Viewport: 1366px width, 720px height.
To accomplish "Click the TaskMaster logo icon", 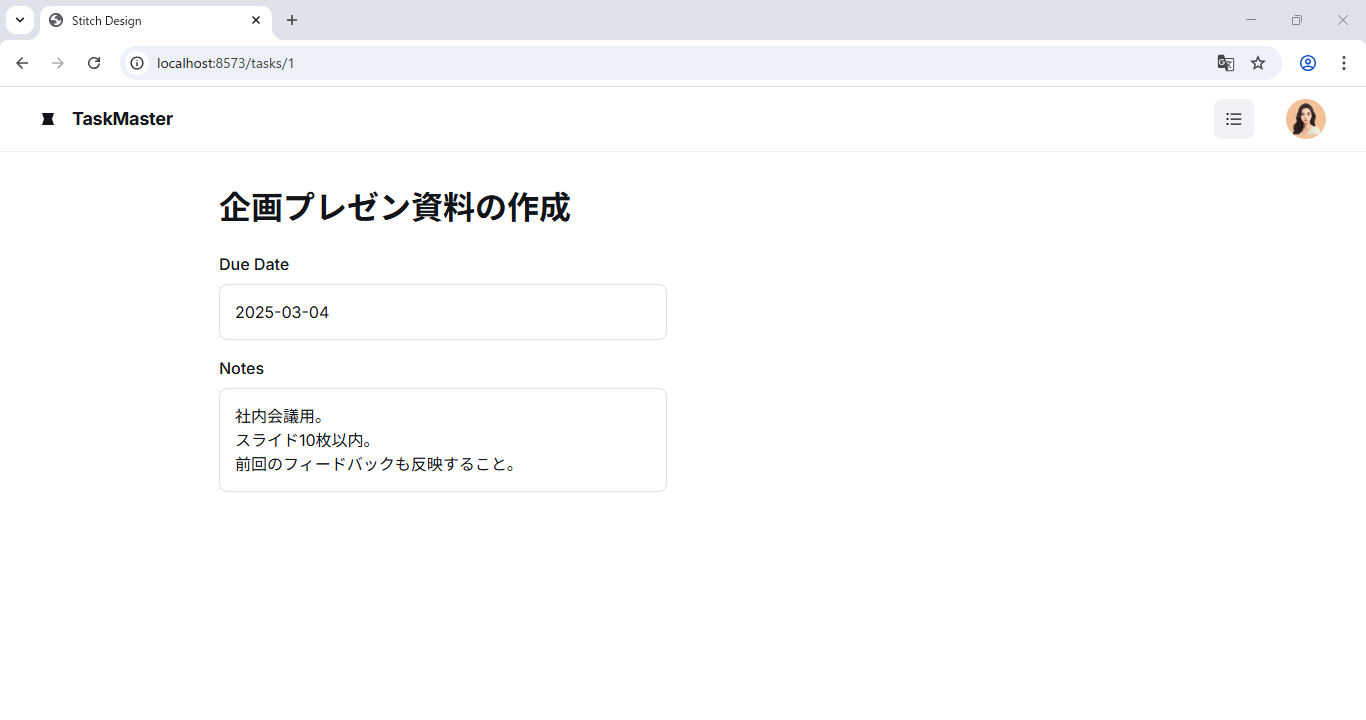I will [x=48, y=119].
